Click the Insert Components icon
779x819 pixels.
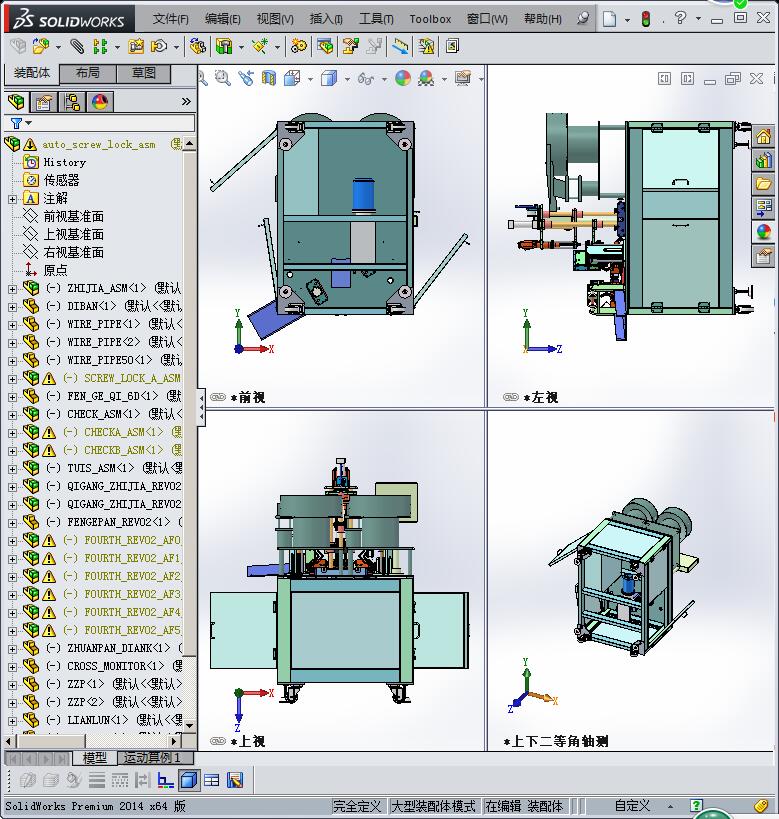41,46
